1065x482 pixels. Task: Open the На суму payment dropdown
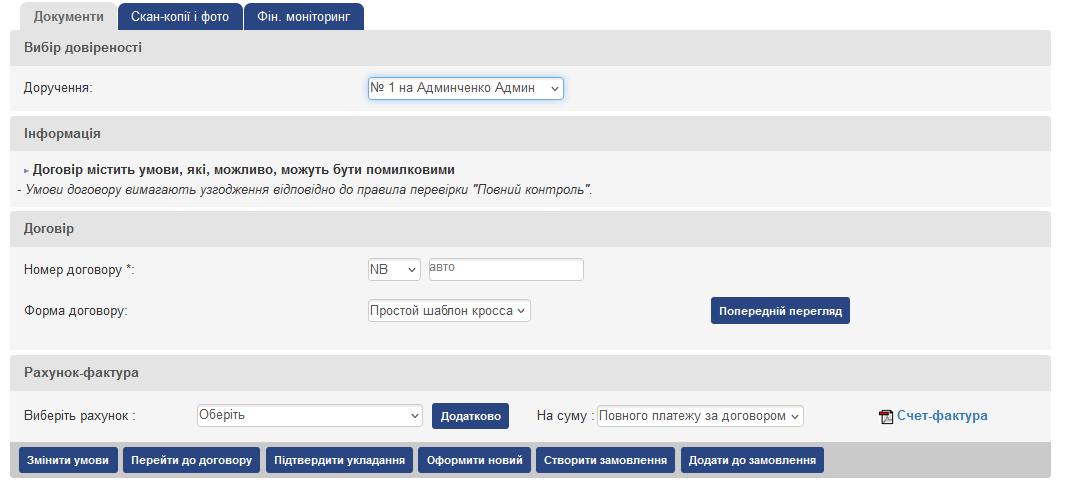tap(700, 415)
